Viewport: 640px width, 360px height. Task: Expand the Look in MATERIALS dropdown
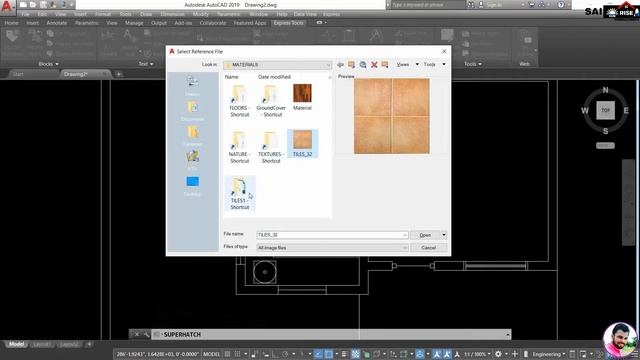click(x=328, y=65)
